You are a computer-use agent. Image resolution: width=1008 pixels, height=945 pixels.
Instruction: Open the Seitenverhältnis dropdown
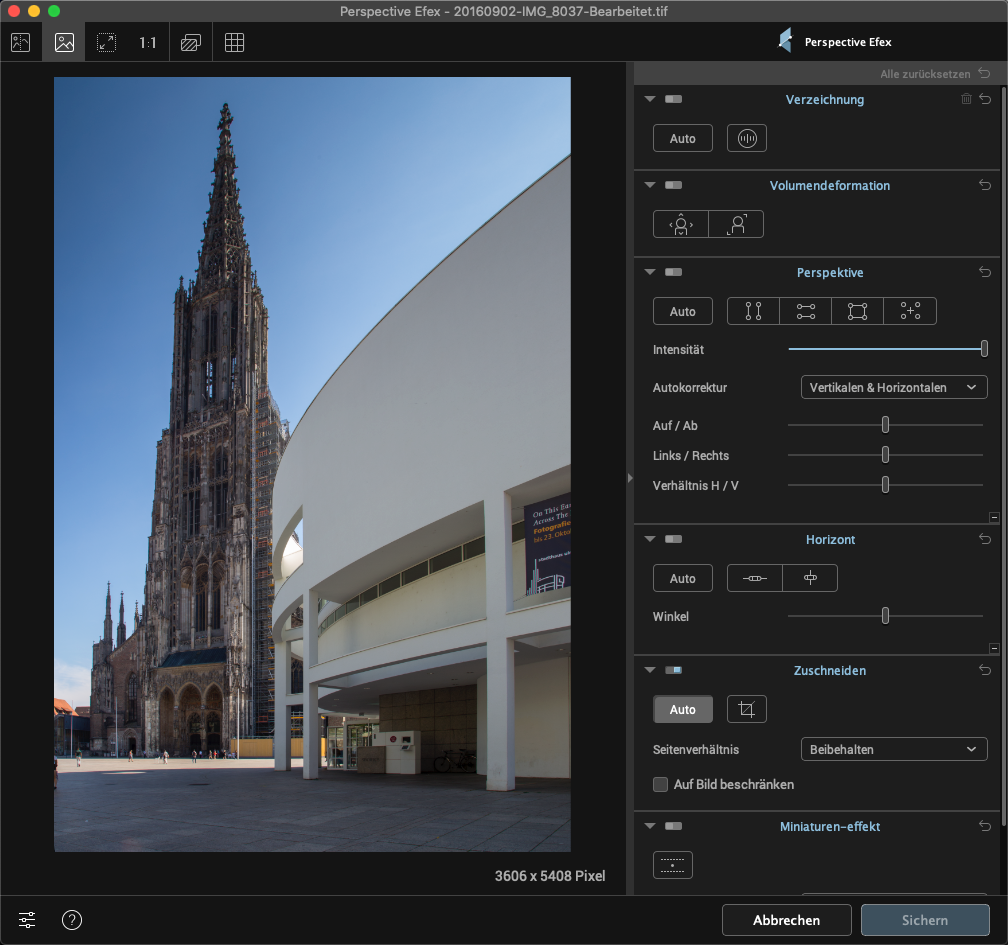[x=893, y=749]
